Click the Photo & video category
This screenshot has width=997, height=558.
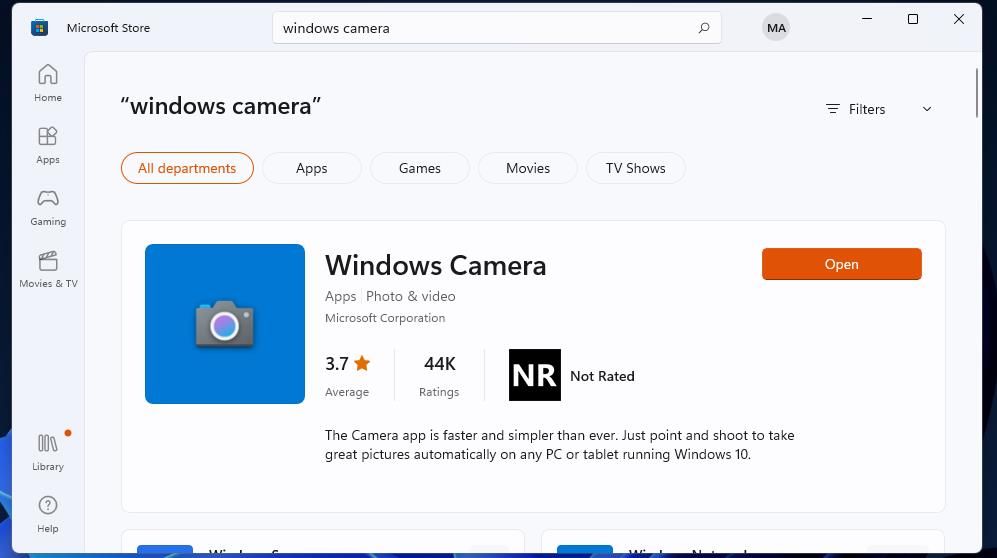[411, 296]
